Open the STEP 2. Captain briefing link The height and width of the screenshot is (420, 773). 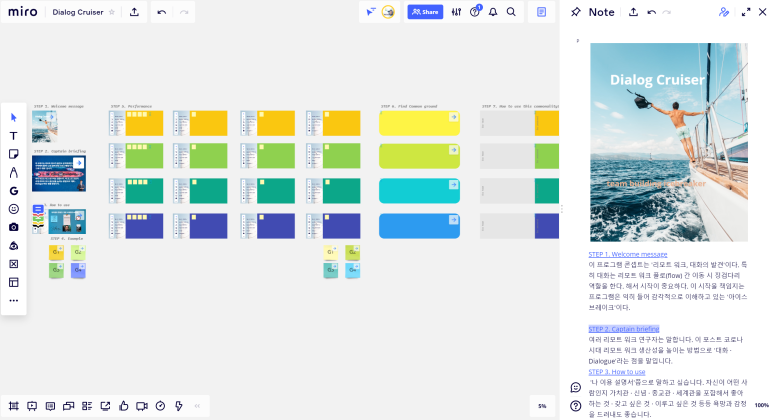624,329
